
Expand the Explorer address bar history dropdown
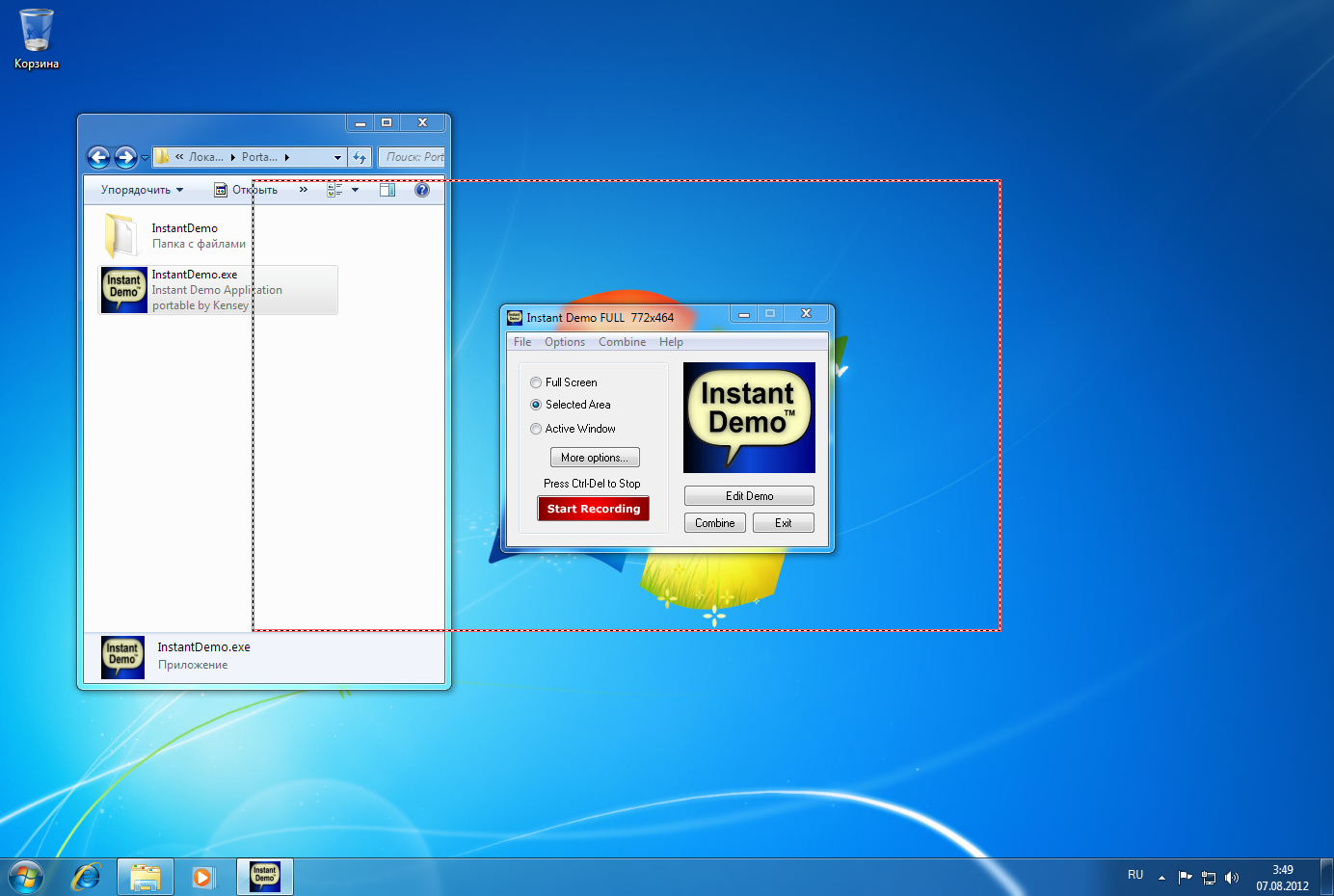[x=337, y=157]
